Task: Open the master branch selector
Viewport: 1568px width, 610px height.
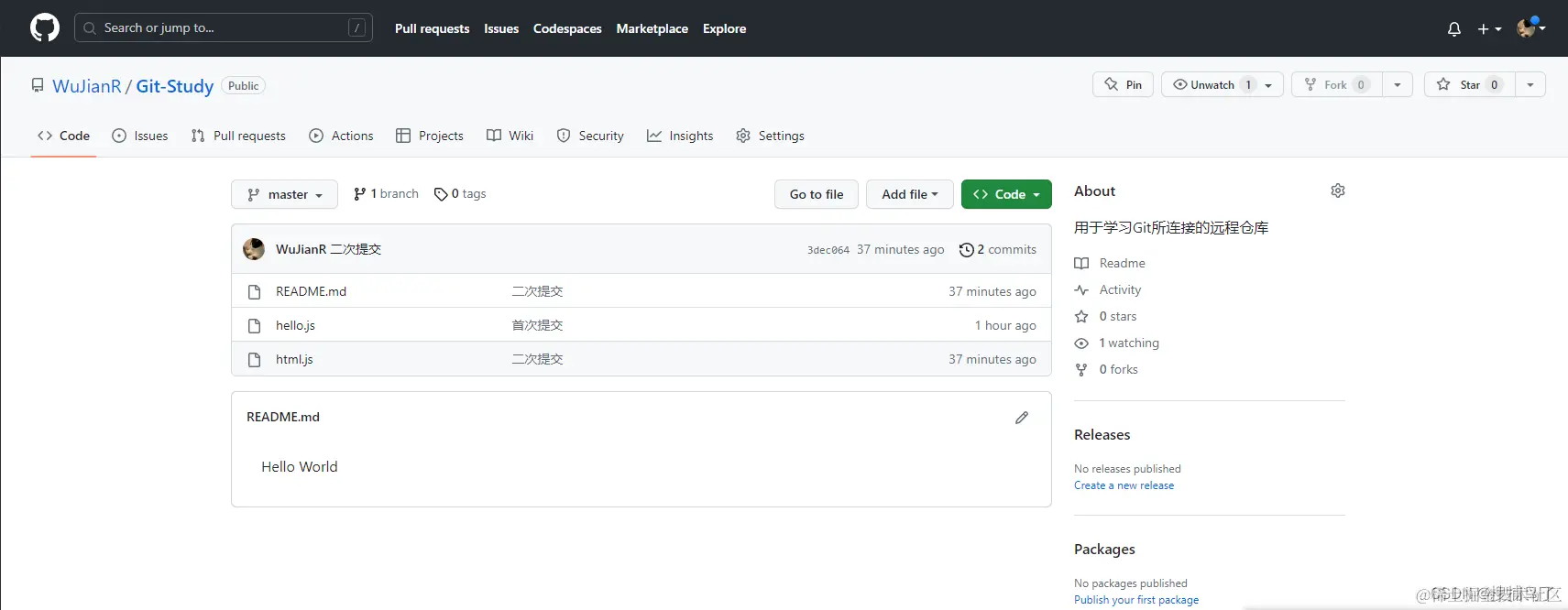Action: pos(284,194)
